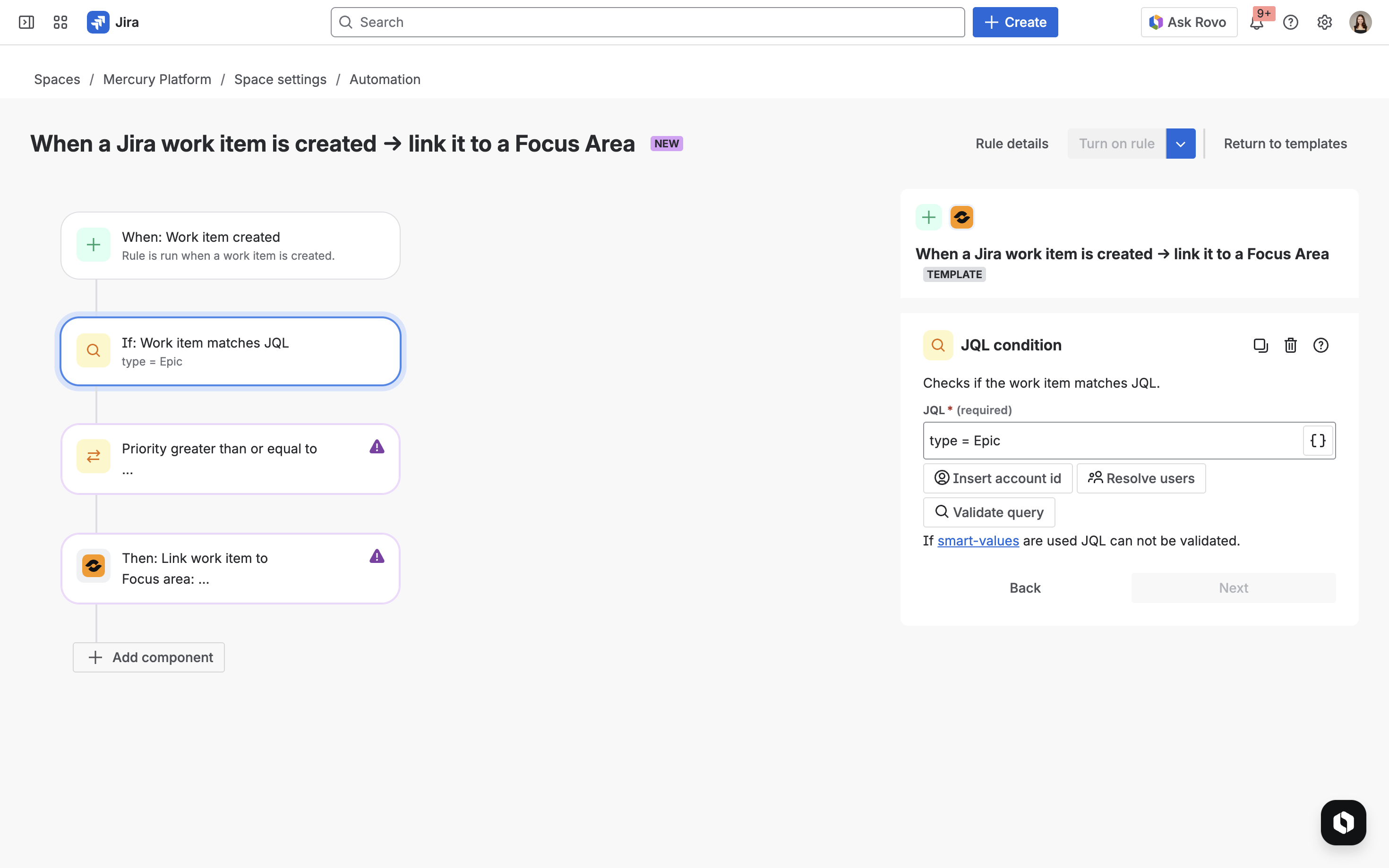This screenshot has height=868, width=1389.
Task: Open the smart-values link
Action: pyautogui.click(x=978, y=541)
